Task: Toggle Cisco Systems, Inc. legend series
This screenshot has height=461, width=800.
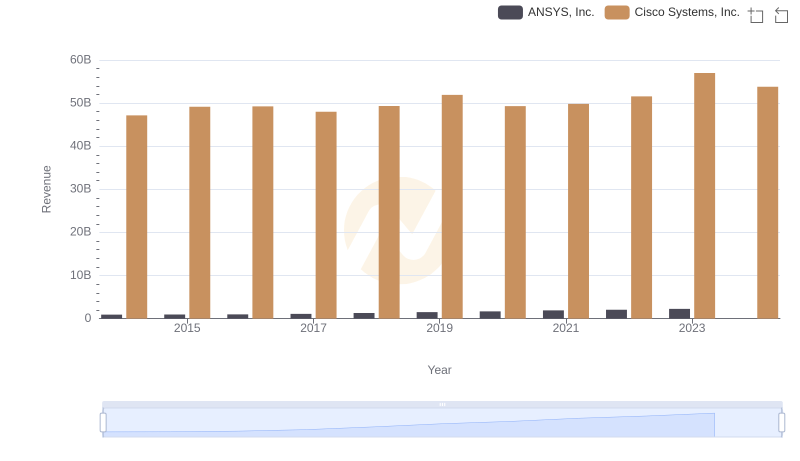Action: pyautogui.click(x=672, y=12)
